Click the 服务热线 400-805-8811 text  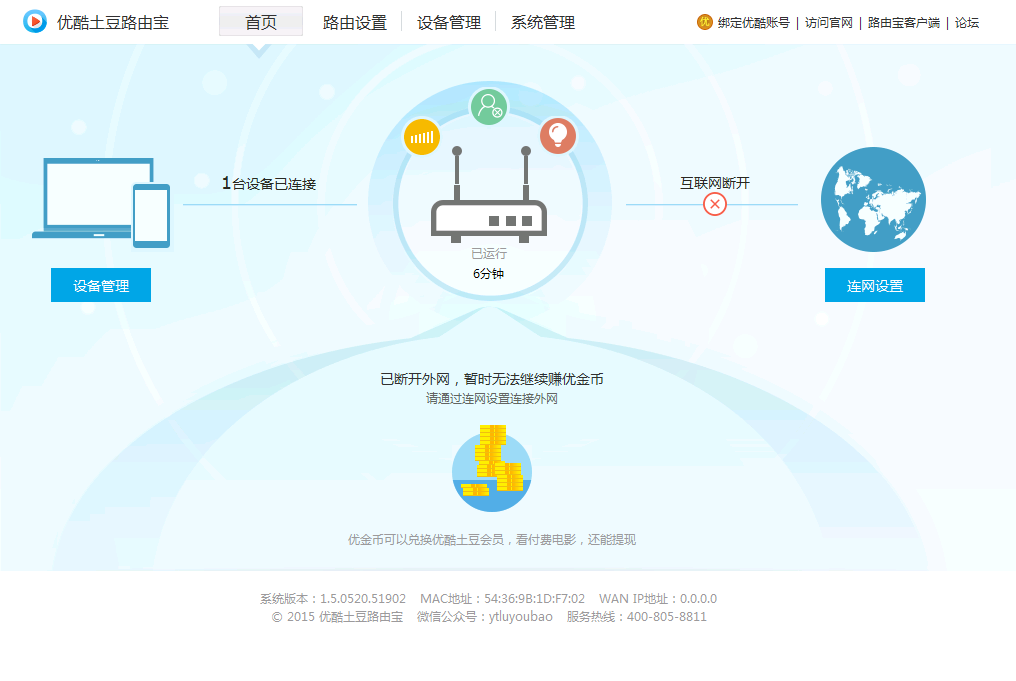[636, 617]
